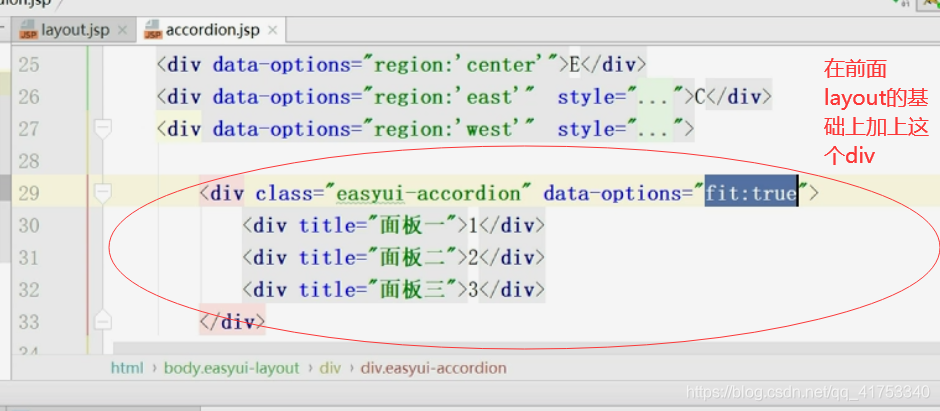Select the div breadcrumb item
The image size is (940, 411).
330,368
